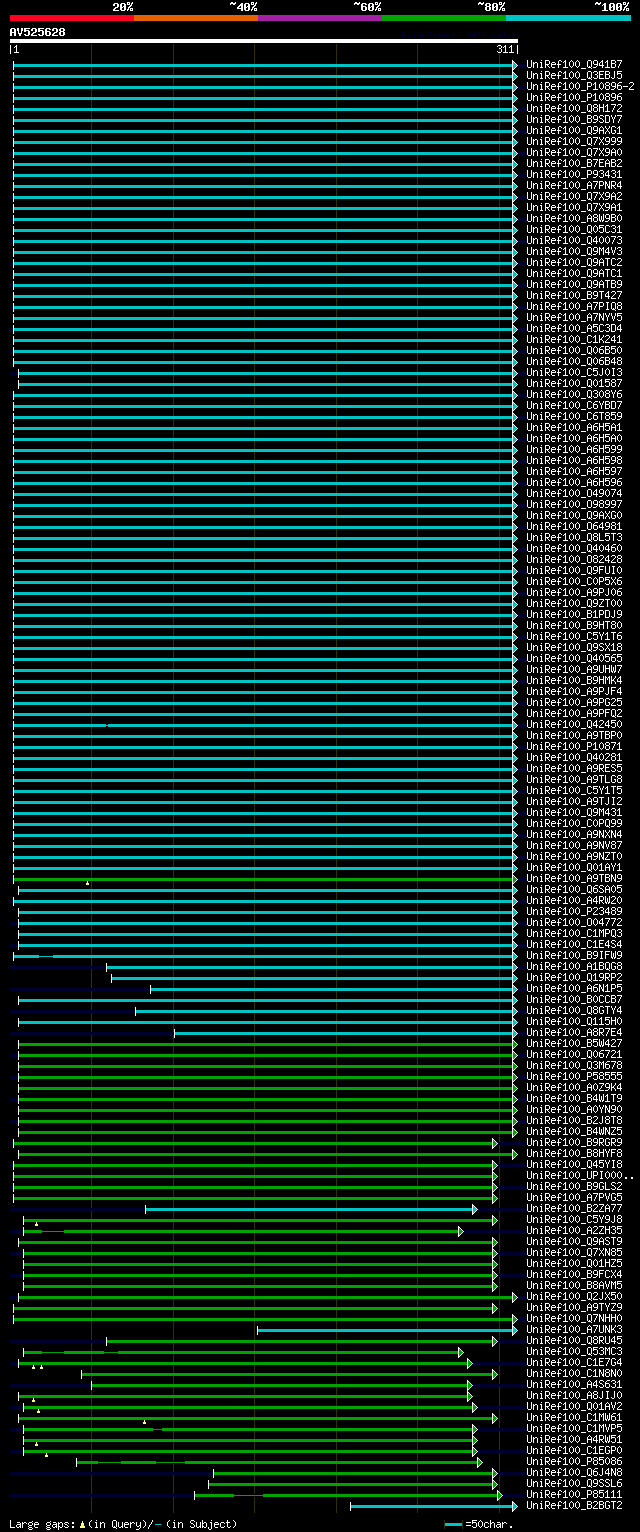Click the red 20% identity legend segment

[x=71, y=18]
